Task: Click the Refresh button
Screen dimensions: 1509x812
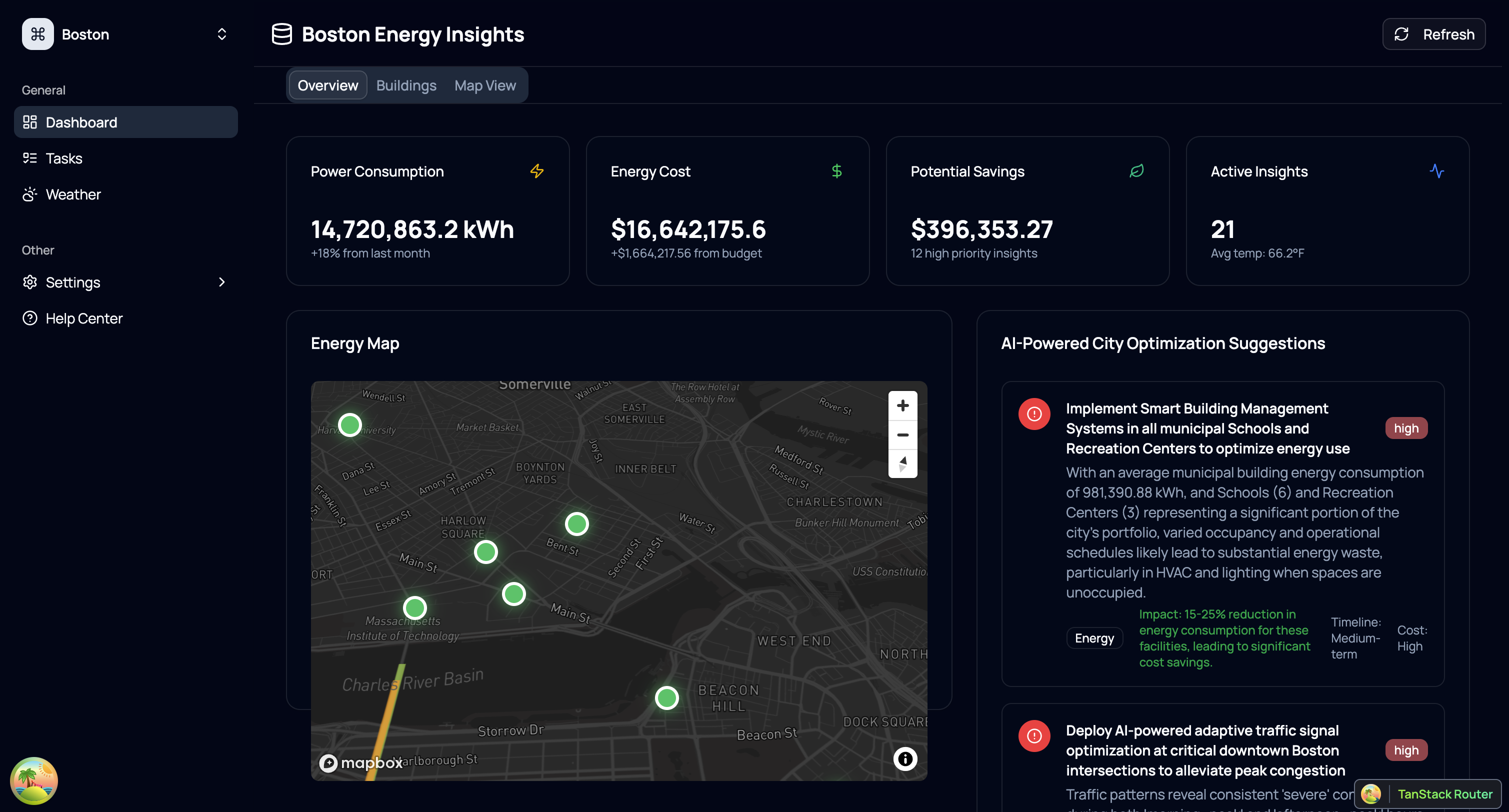Action: click(1433, 34)
